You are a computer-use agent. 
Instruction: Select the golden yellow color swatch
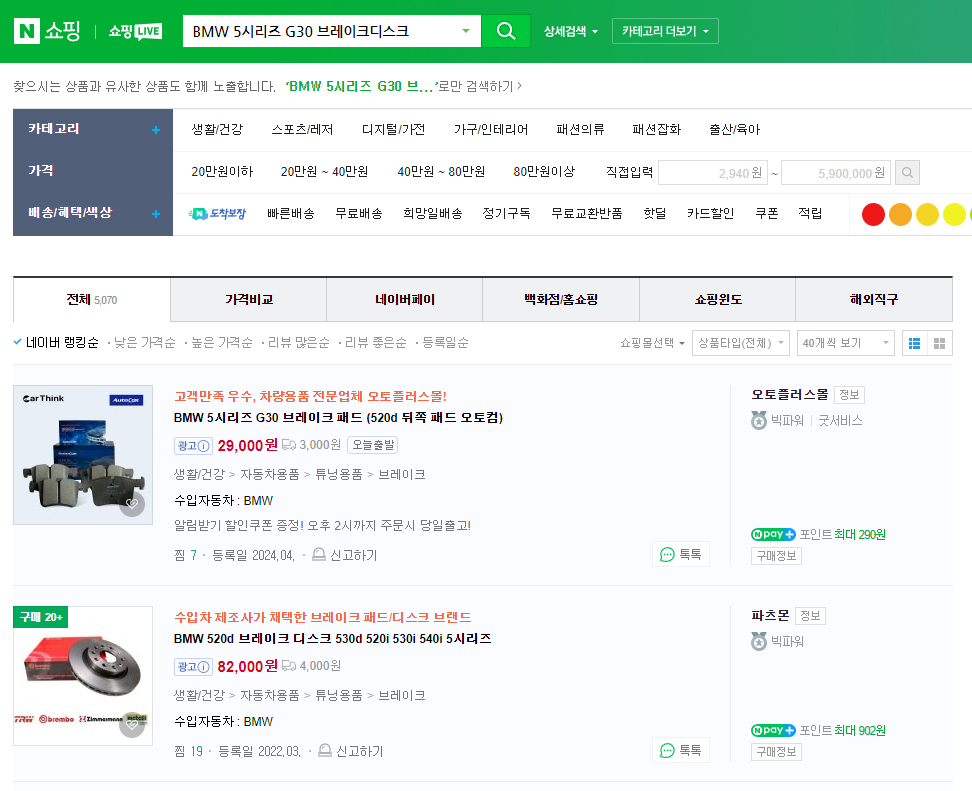(x=927, y=214)
